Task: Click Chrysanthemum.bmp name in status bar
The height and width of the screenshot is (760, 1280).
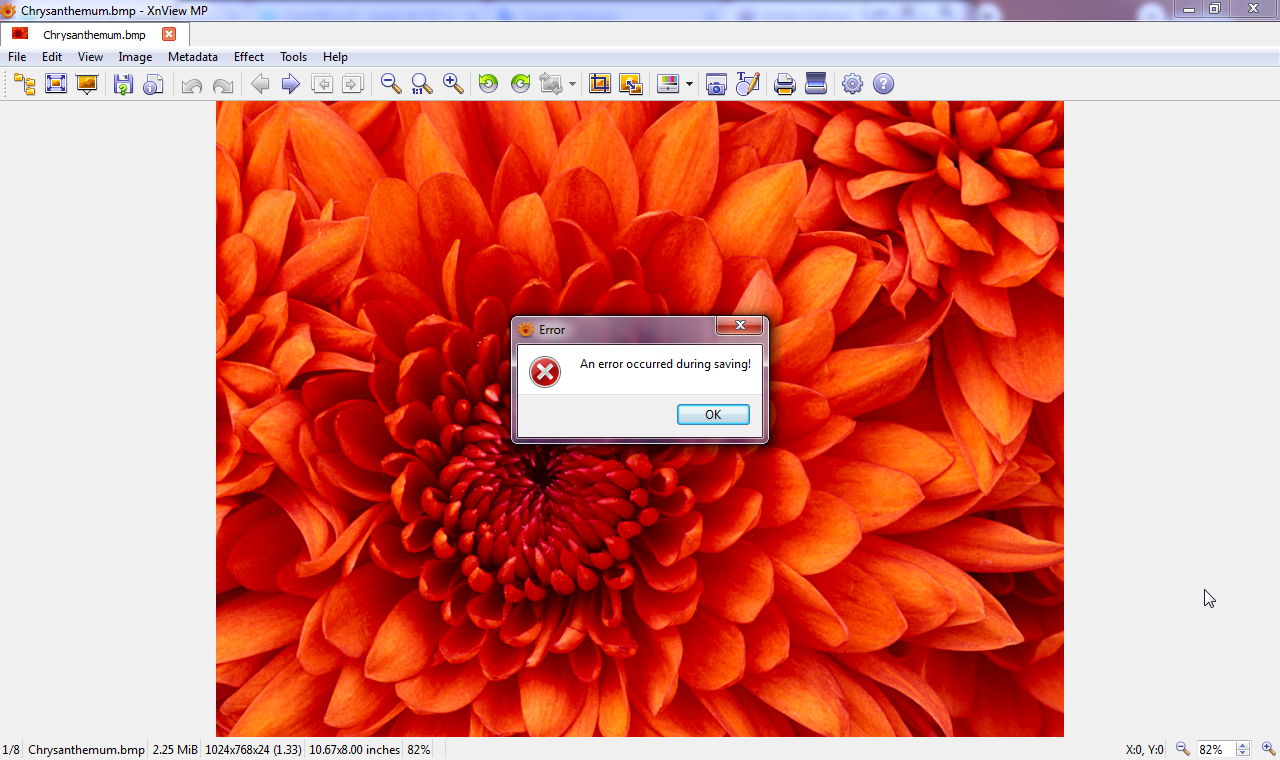Action: [86, 750]
